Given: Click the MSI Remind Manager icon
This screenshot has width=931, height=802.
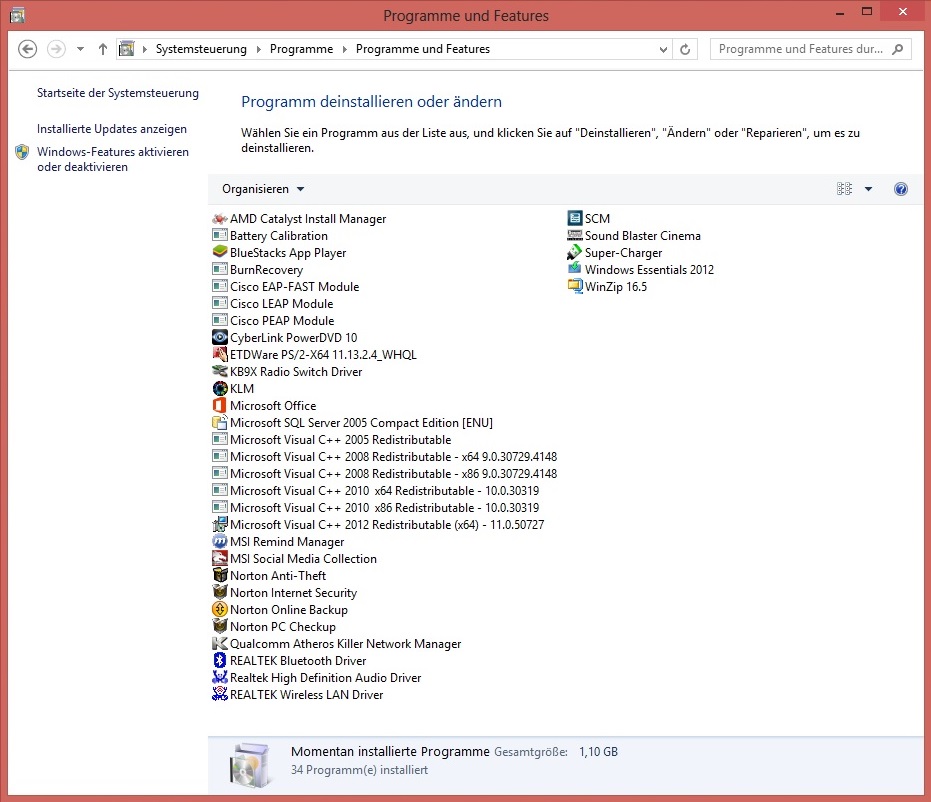Looking at the screenshot, I should click(x=220, y=541).
